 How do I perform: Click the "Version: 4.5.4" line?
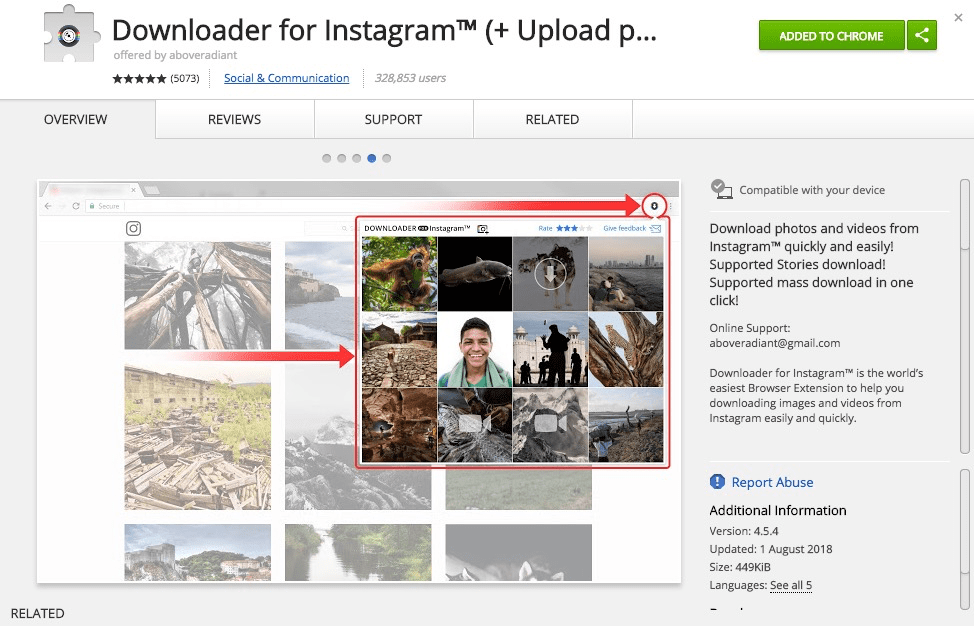744,531
